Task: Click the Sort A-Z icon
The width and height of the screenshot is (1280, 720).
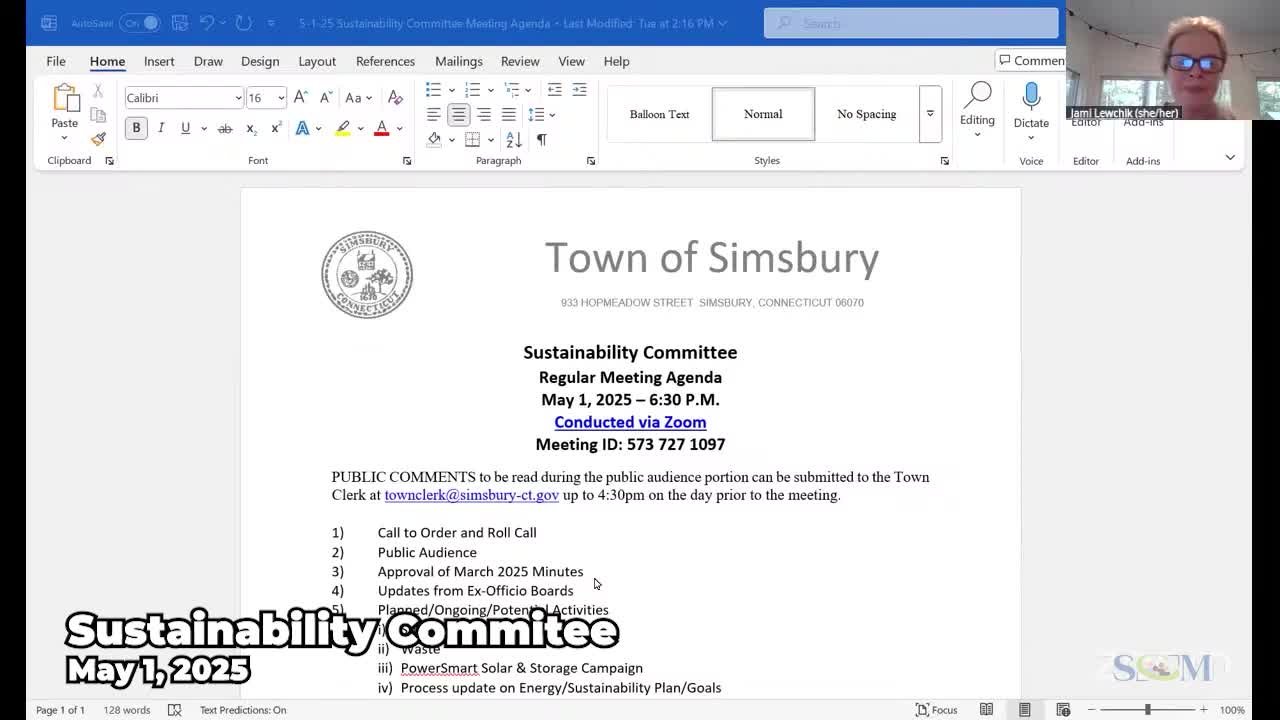Action: (x=514, y=140)
